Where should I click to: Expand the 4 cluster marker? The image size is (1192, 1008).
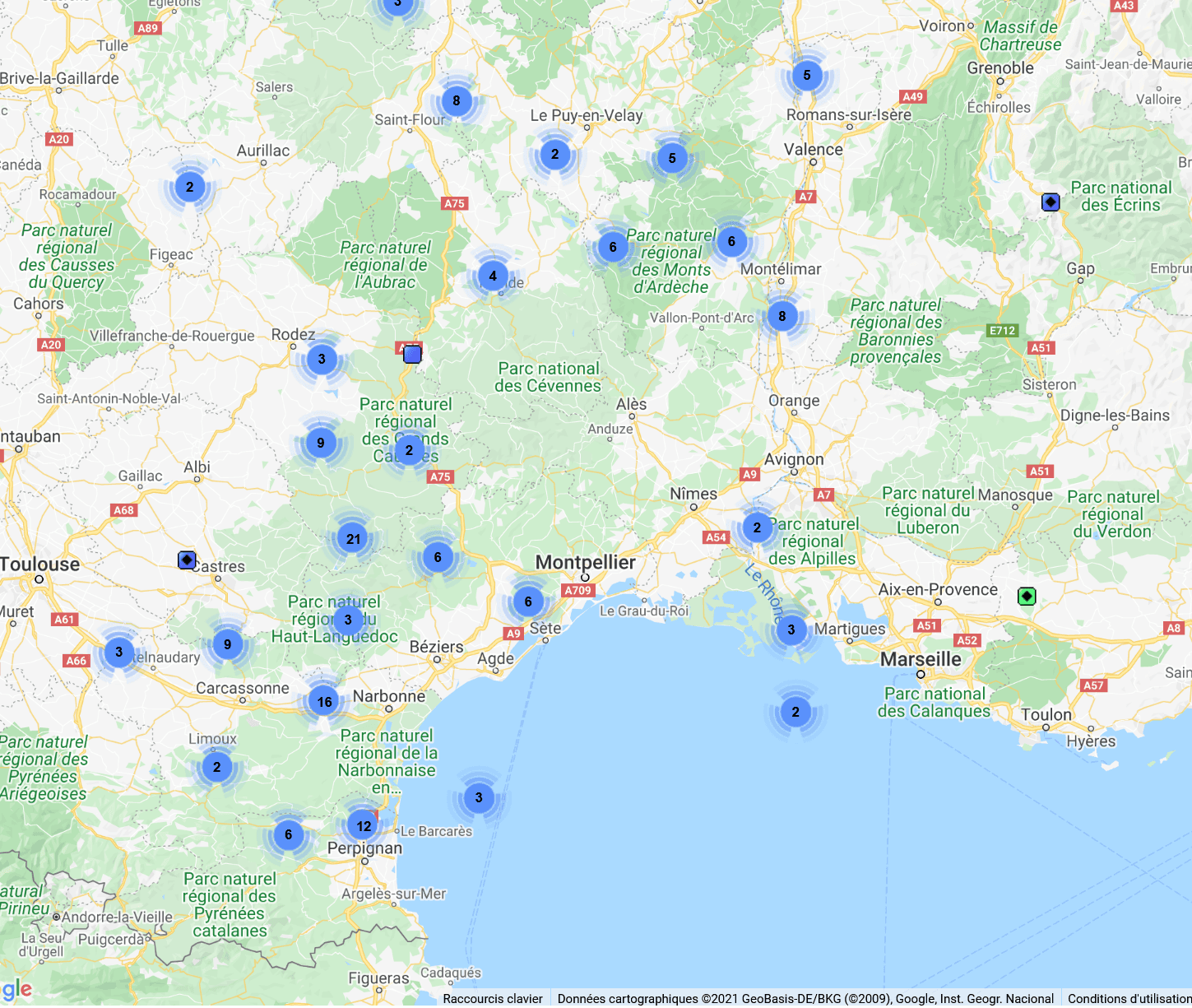493,276
